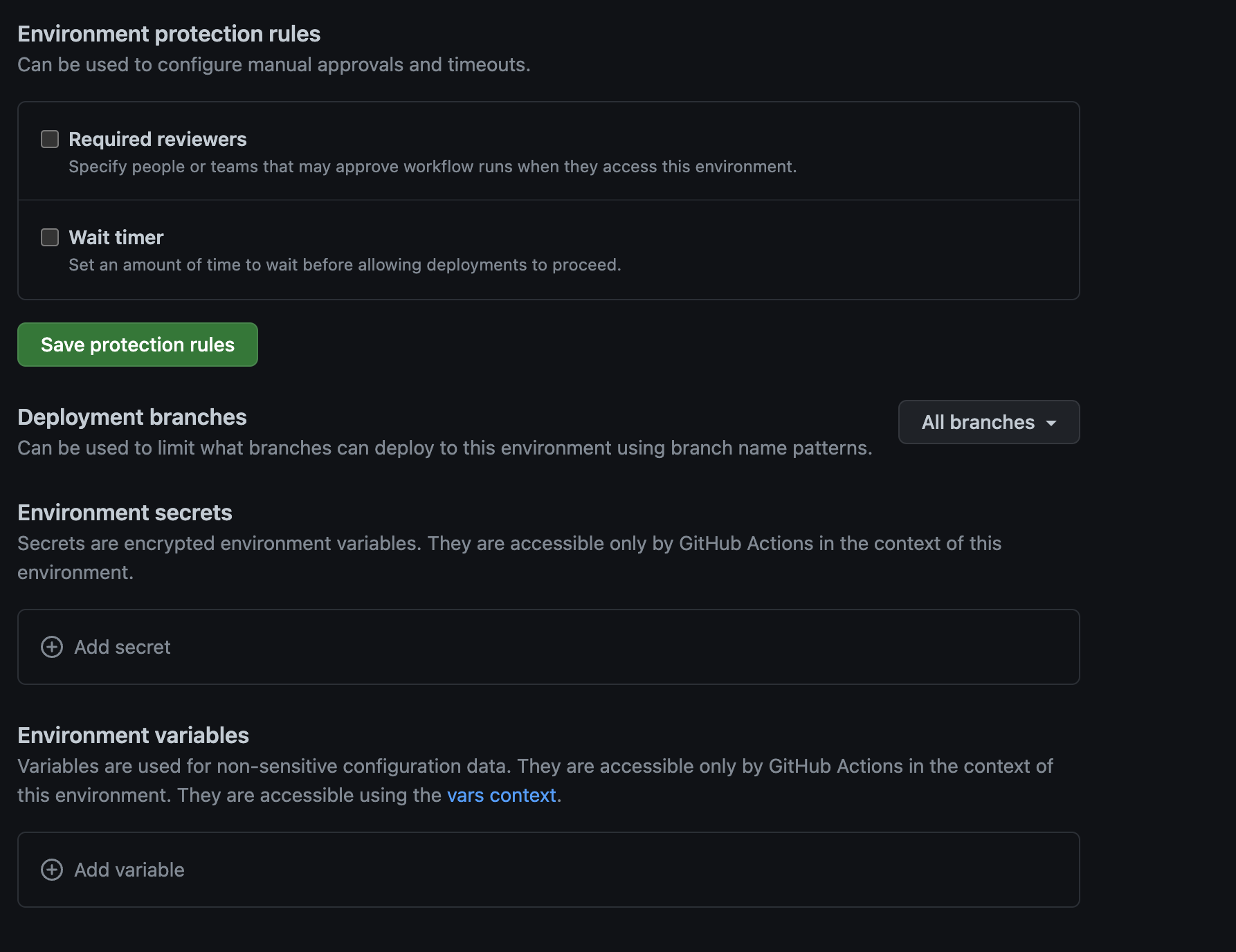The height and width of the screenshot is (952, 1236).
Task: Click the Save protection rules button
Action: tap(138, 345)
